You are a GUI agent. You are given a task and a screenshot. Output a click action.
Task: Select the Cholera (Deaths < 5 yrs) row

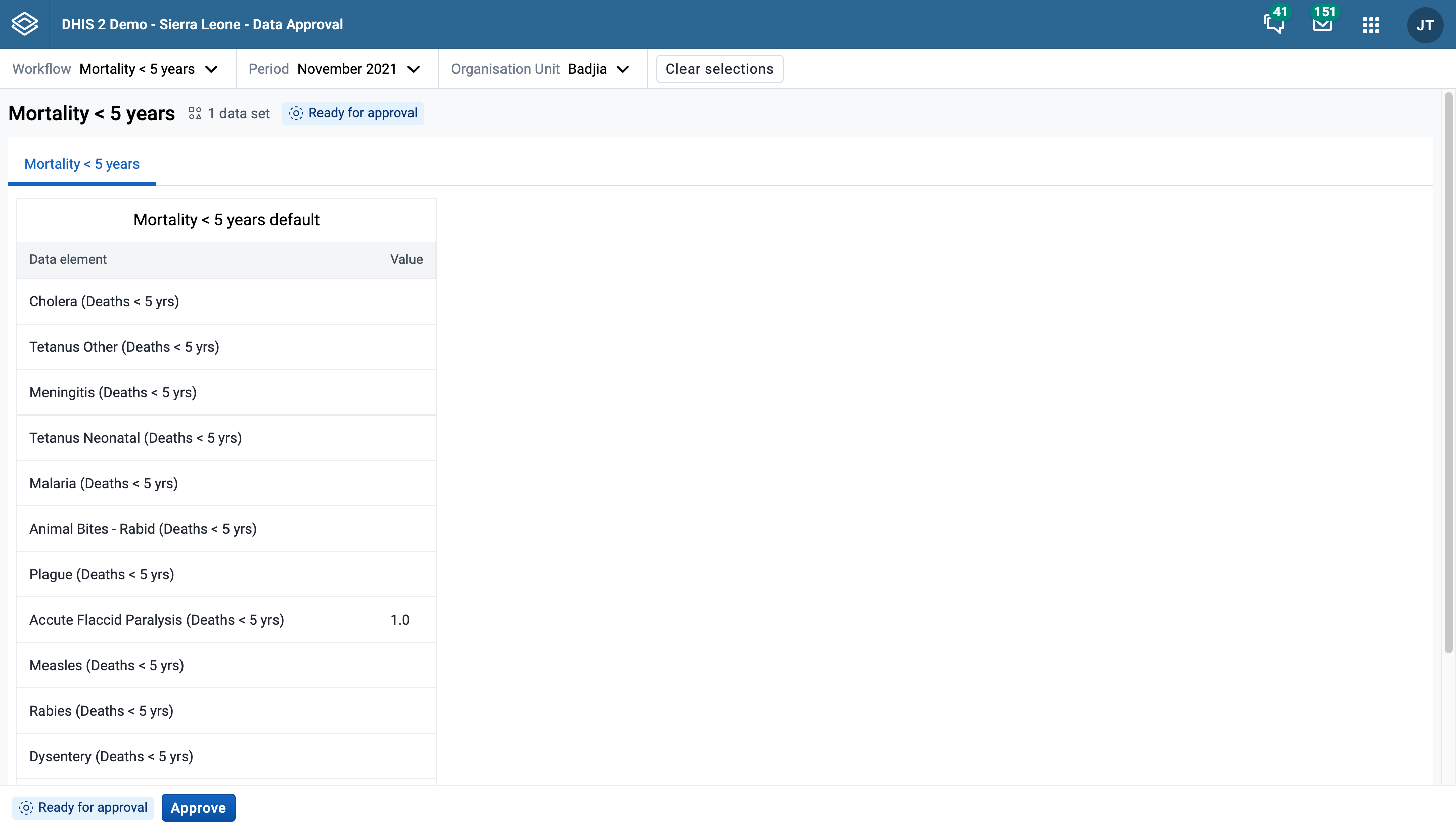226,302
